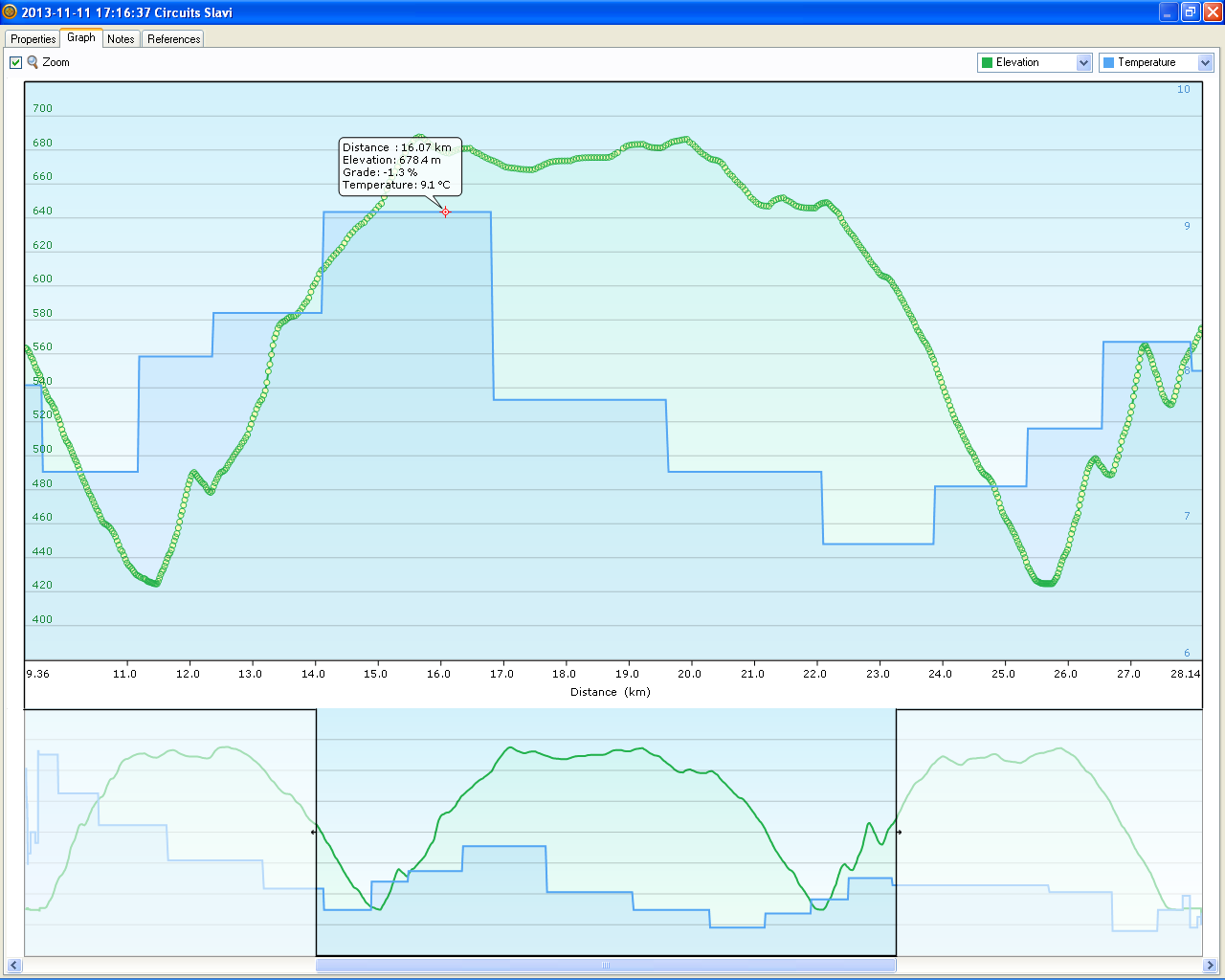Minimize the Circuits Slavi window
Viewport: 1225px width, 980px height.
coord(1169,12)
